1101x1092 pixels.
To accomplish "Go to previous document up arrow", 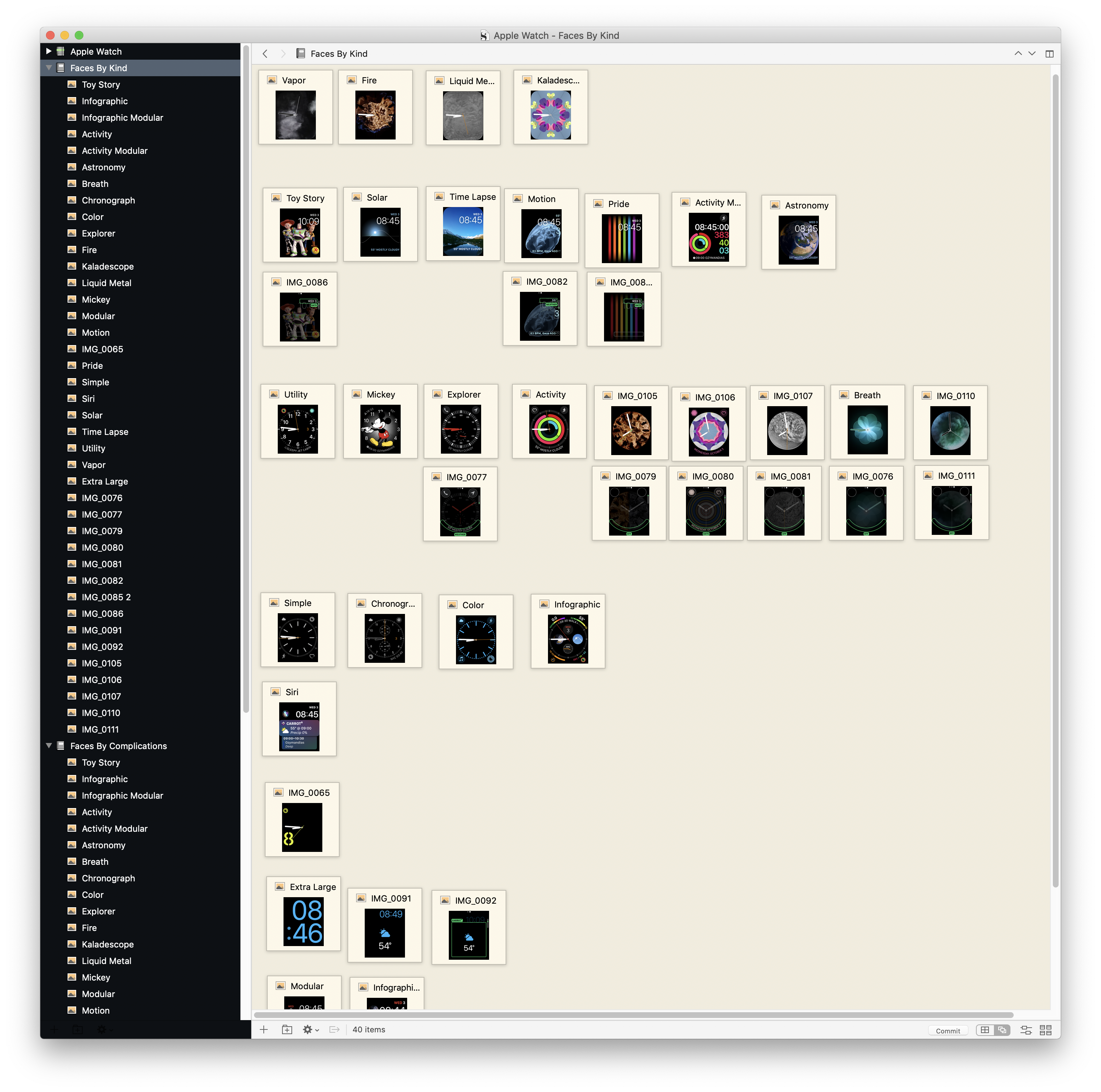I will point(1018,54).
